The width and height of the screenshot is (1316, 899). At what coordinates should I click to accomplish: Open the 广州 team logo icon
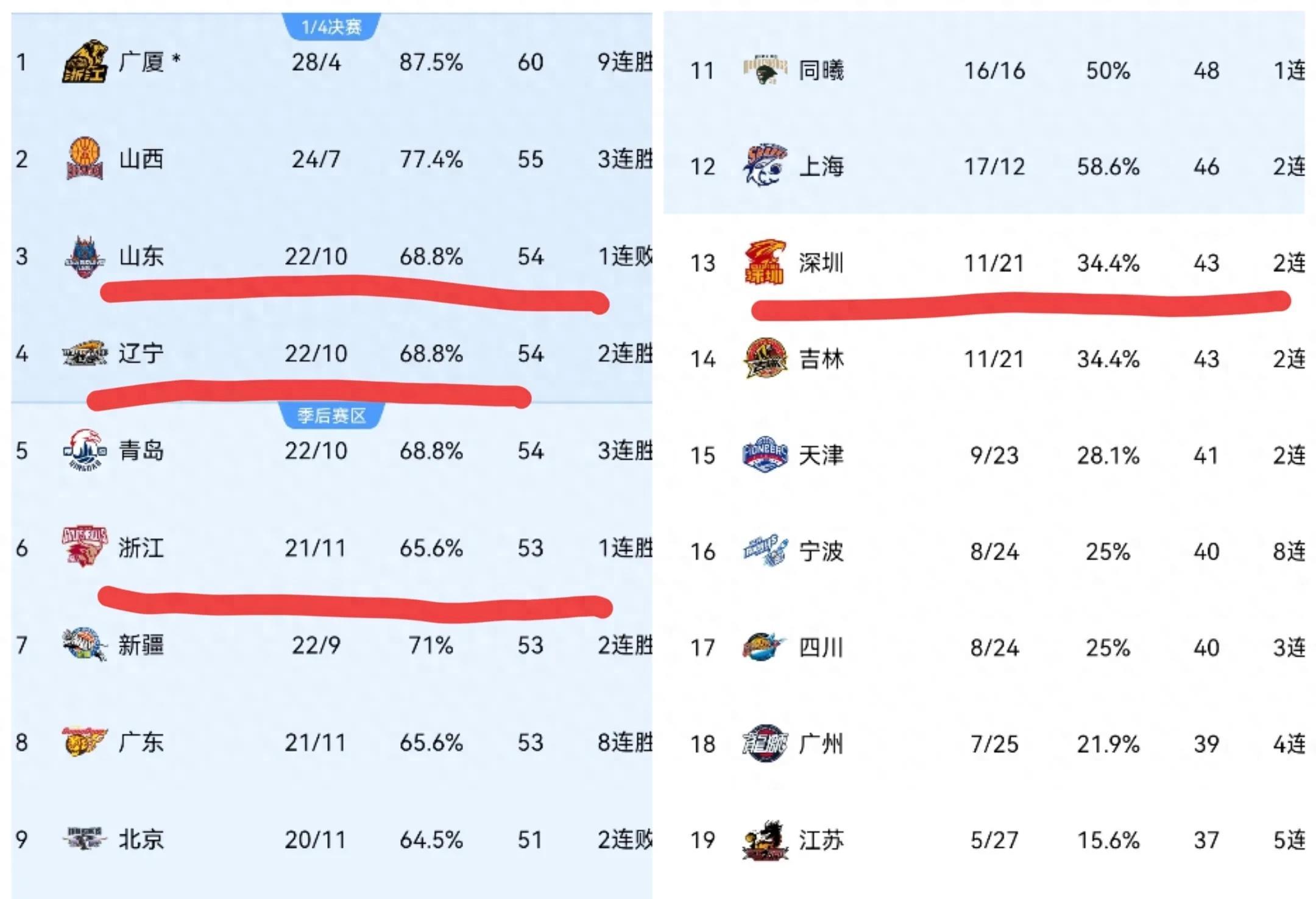765,744
